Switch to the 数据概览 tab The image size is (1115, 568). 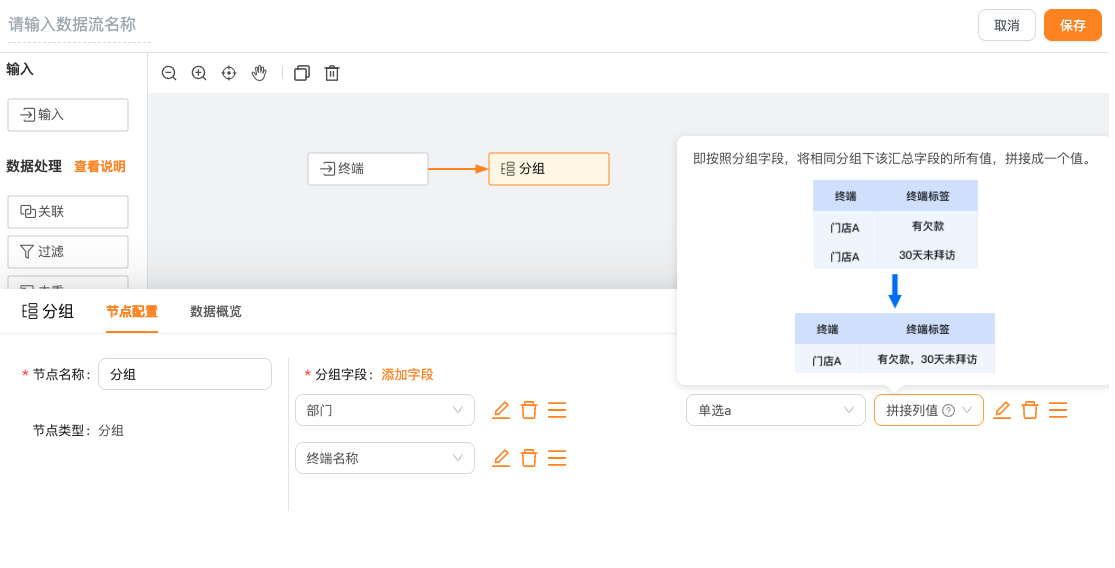tap(216, 312)
